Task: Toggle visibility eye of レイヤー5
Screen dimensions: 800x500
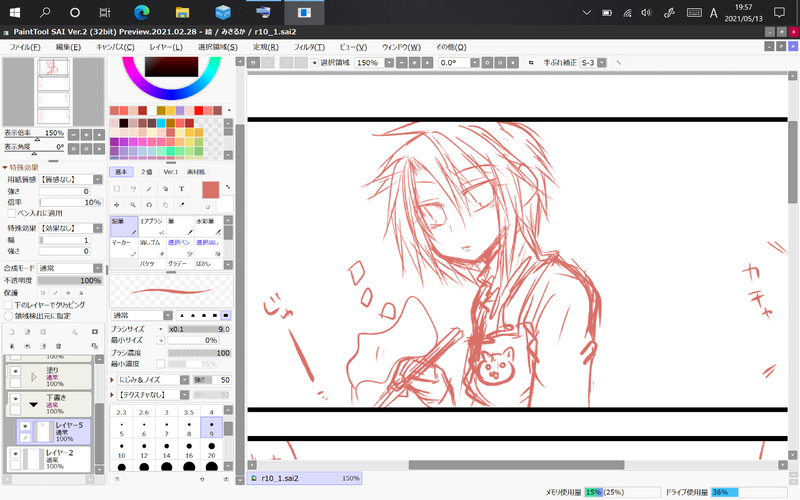Action: tap(25, 426)
